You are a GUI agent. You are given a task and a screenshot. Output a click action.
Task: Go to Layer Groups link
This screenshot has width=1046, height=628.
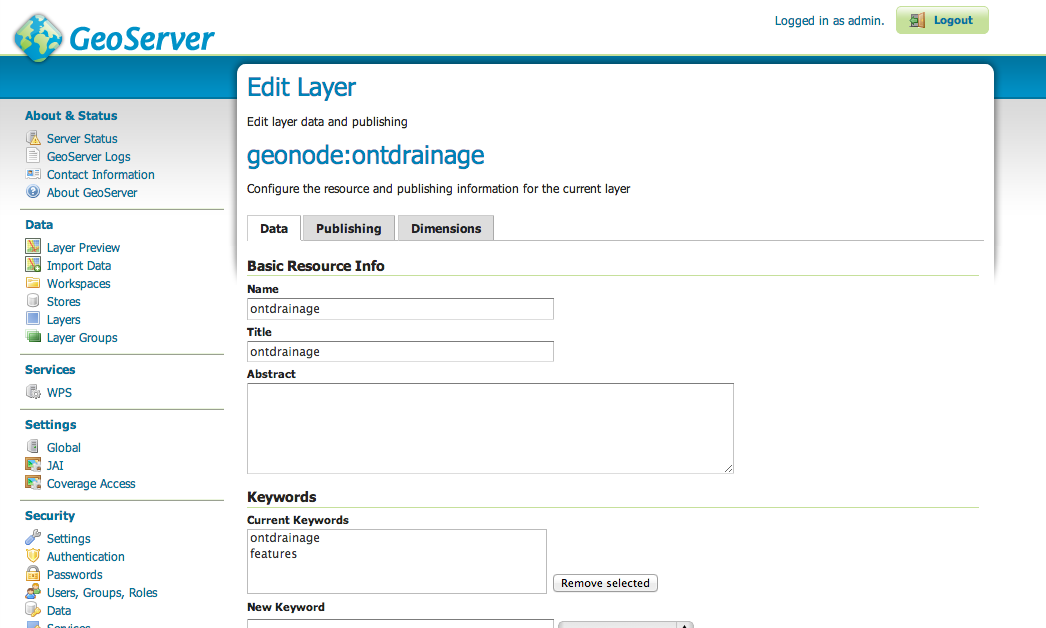pos(82,338)
